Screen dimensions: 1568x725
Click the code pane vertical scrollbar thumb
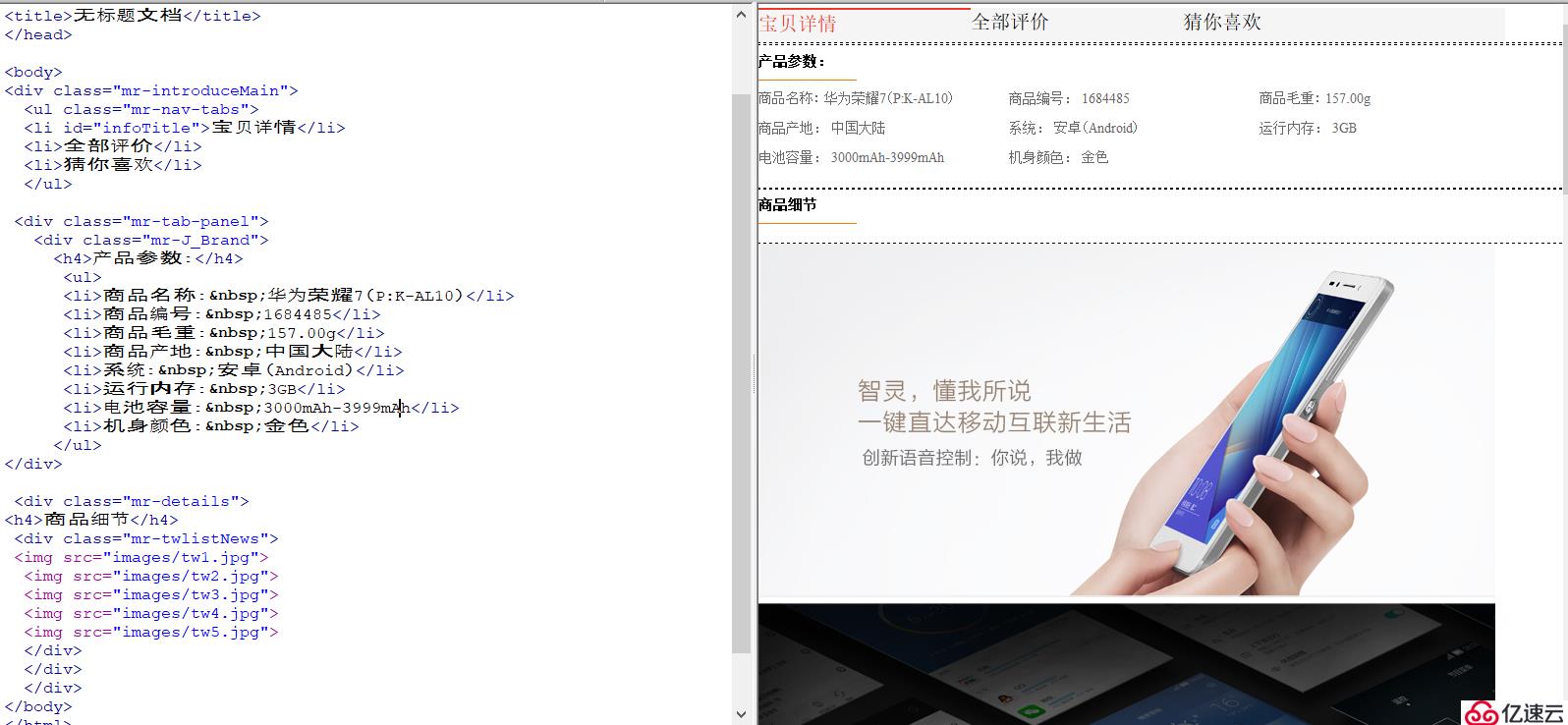click(742, 373)
